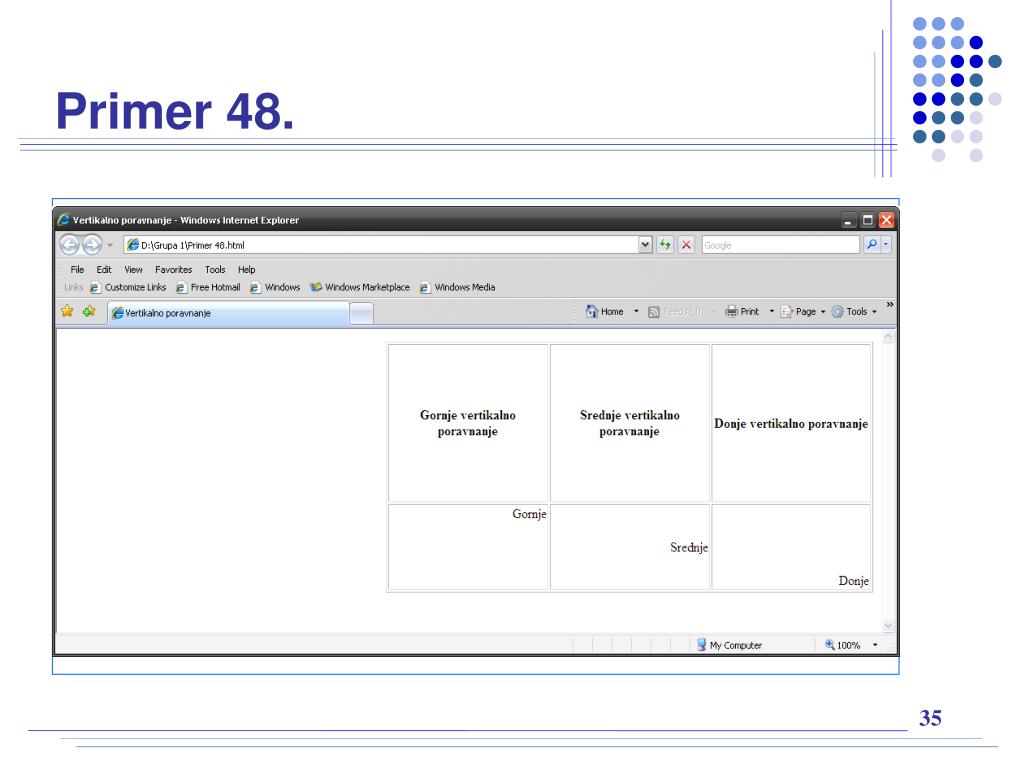Click the address bar with Primer 48.html
Screen dimensions: 1024x768
(x=381, y=245)
